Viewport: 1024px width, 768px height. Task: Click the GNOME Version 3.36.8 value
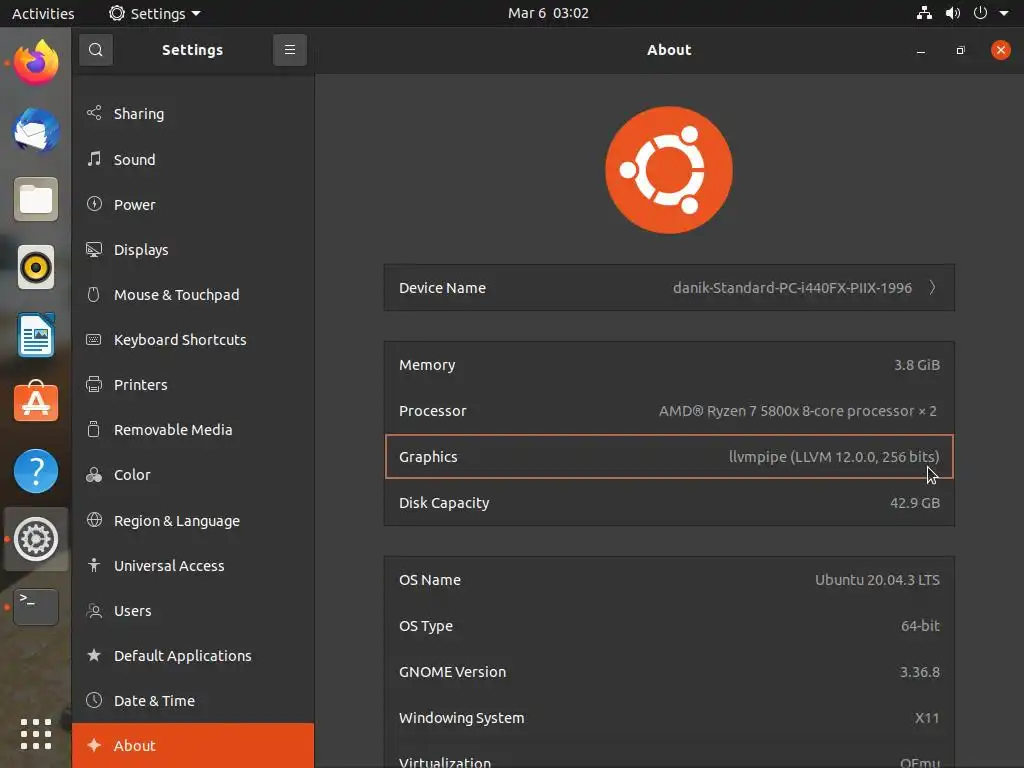[x=920, y=671]
